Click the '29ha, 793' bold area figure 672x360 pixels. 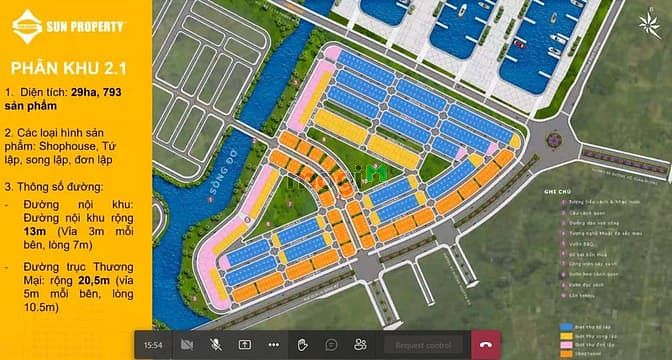[96, 92]
